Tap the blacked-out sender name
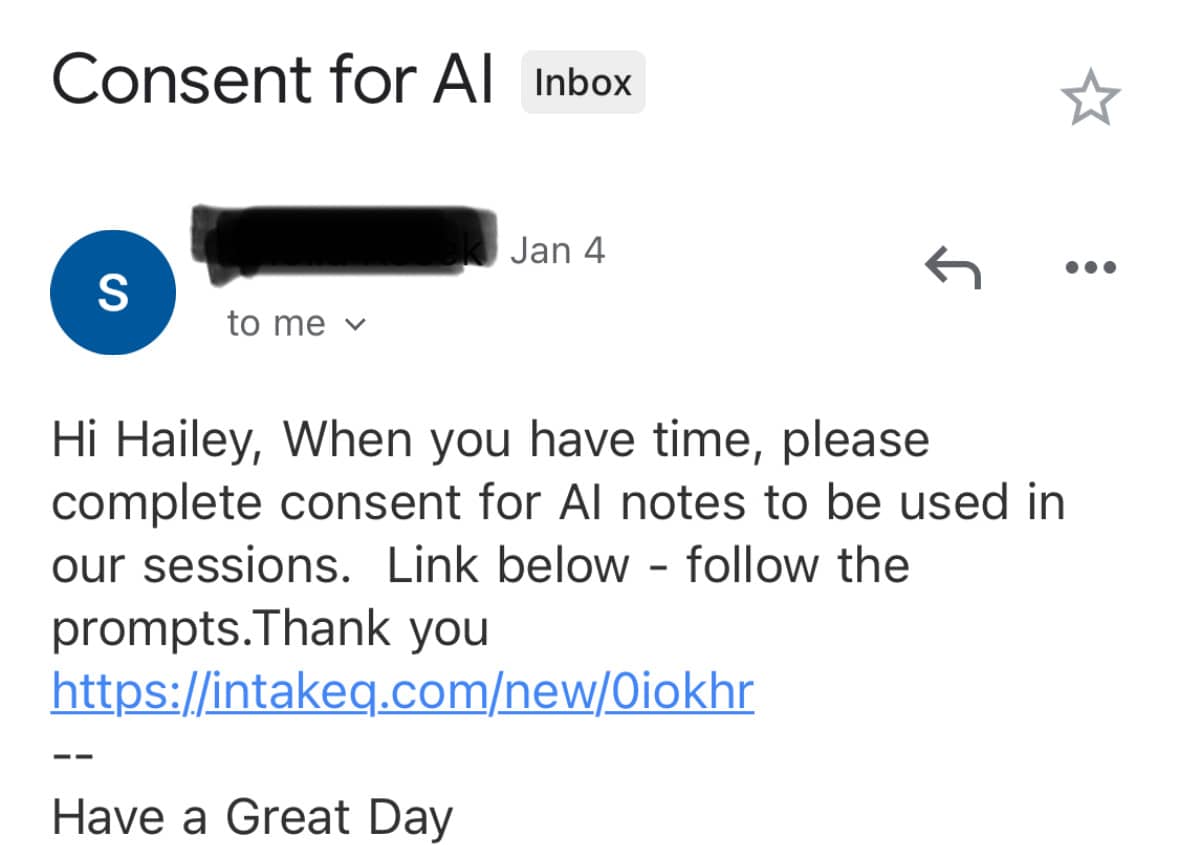 point(344,243)
